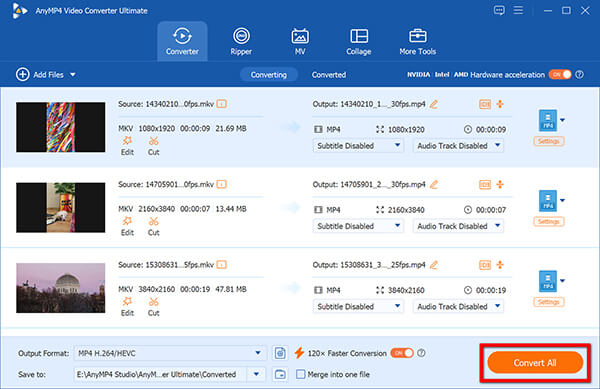
Task: Open metadata ID3 icon for 14340210 output
Action: click(485, 104)
